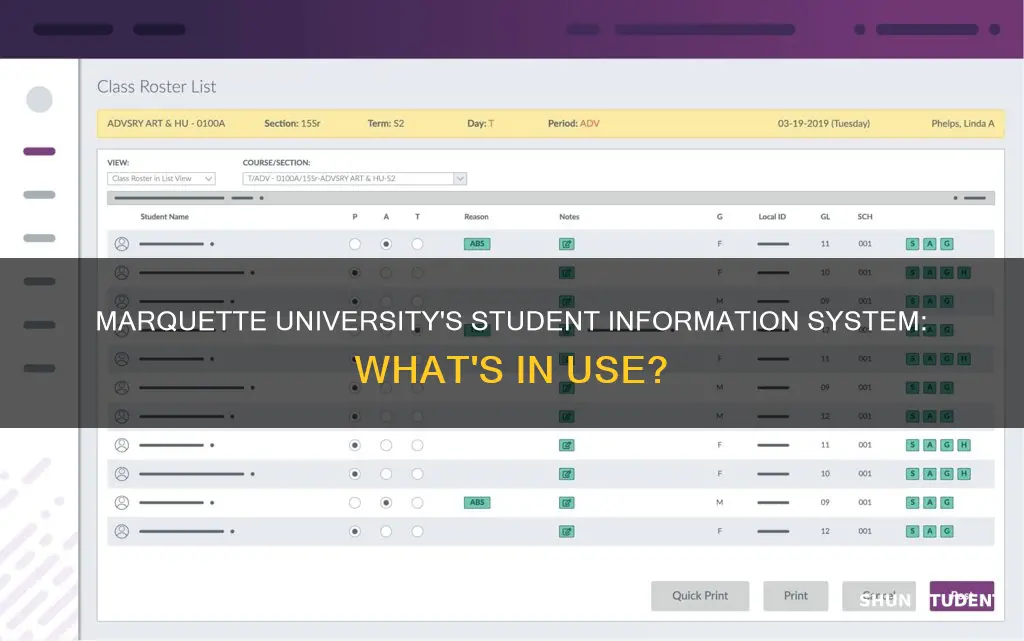Click the G badge in the first roster row
This screenshot has width=1024, height=641.
[x=946, y=244]
